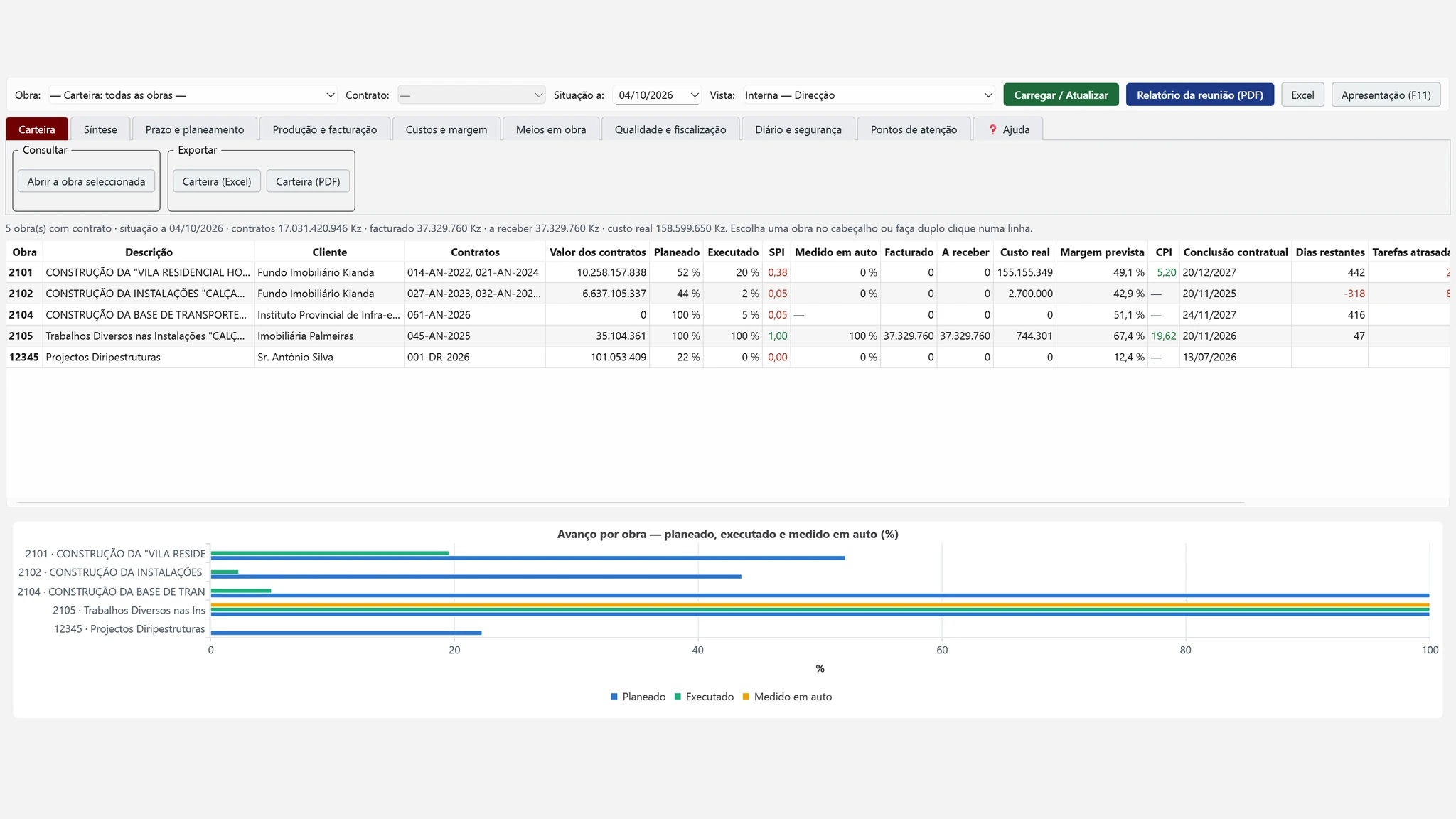Generate Relatório da reunião (PDF)
This screenshot has height=819, width=1456.
coord(1199,95)
